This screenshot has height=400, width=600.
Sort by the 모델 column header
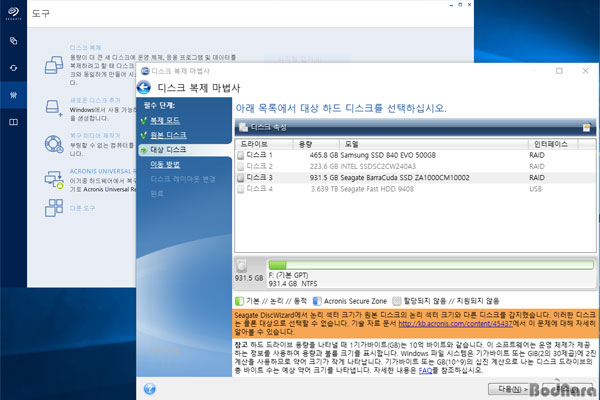click(x=434, y=144)
